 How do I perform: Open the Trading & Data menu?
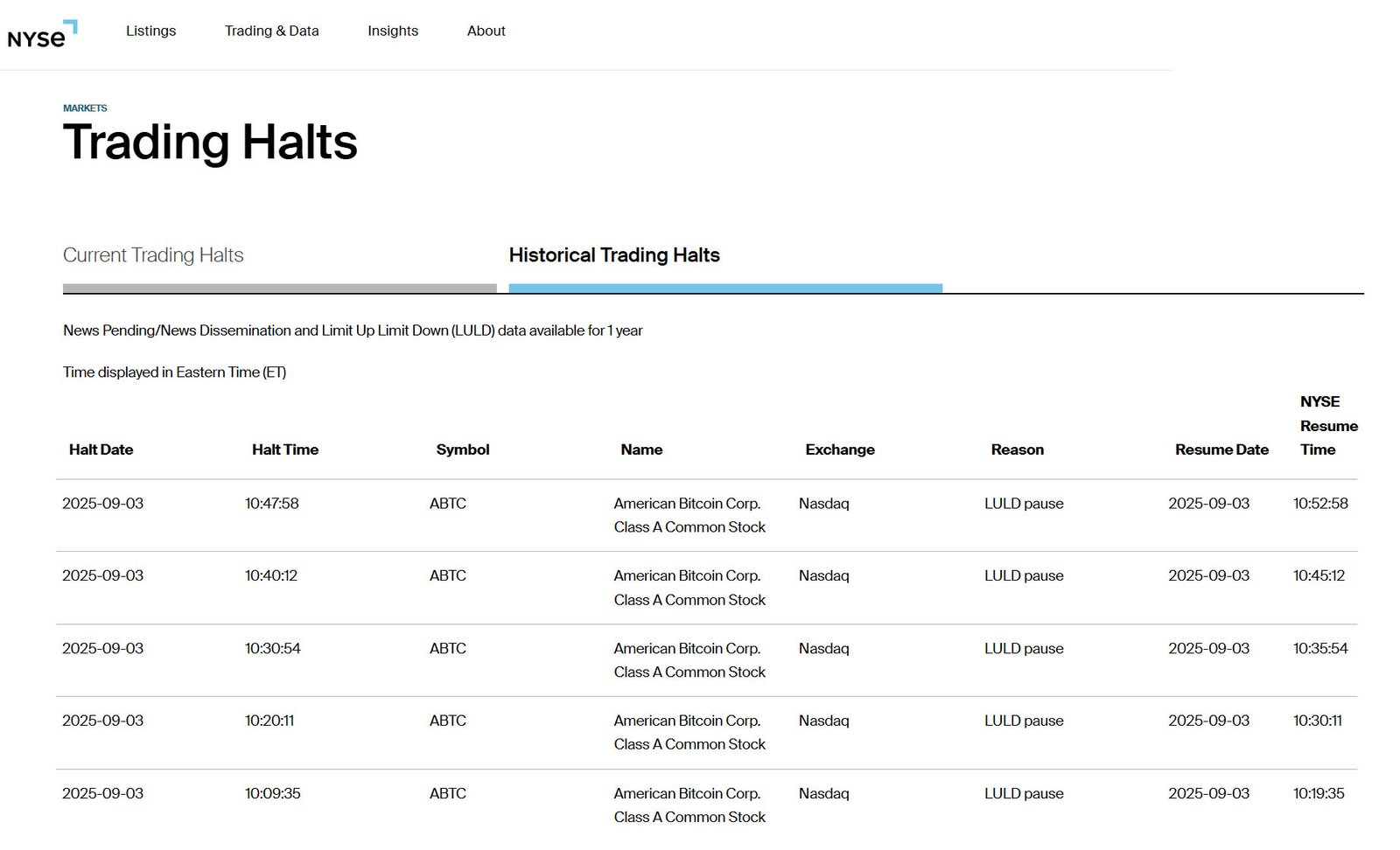coord(271,31)
